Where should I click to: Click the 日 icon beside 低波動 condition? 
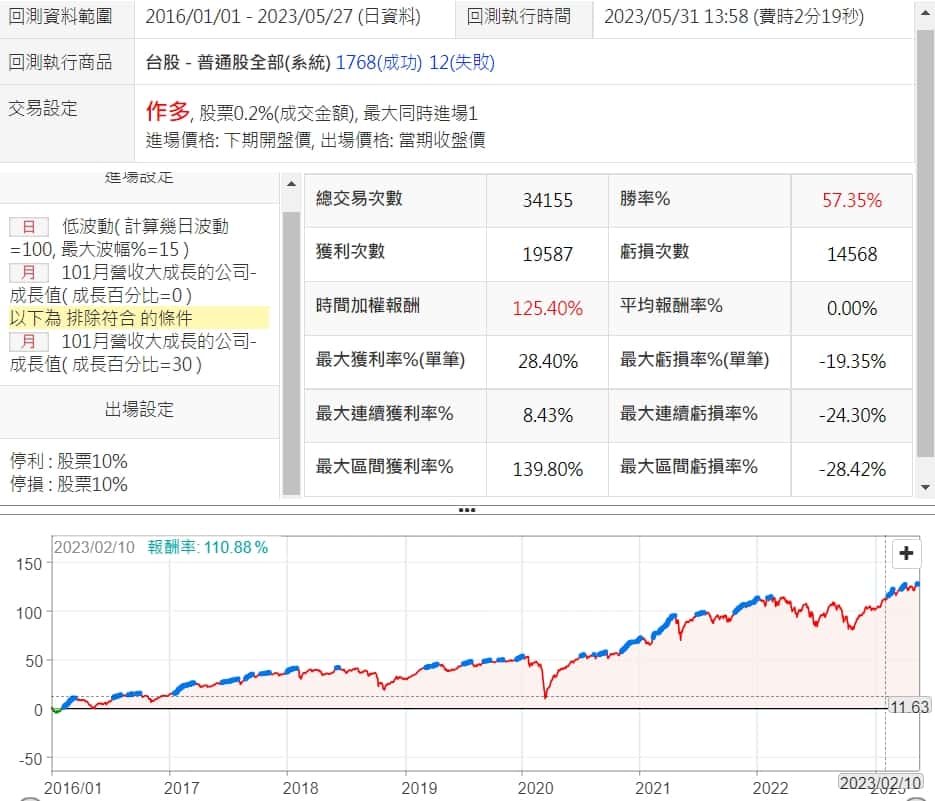28,227
